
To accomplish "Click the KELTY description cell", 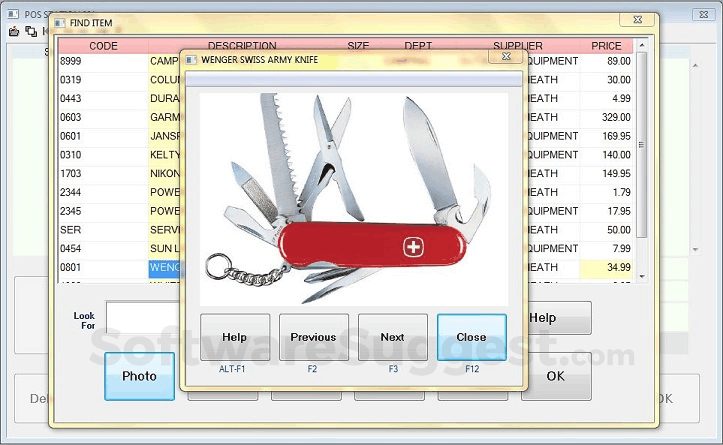I will [x=165, y=155].
